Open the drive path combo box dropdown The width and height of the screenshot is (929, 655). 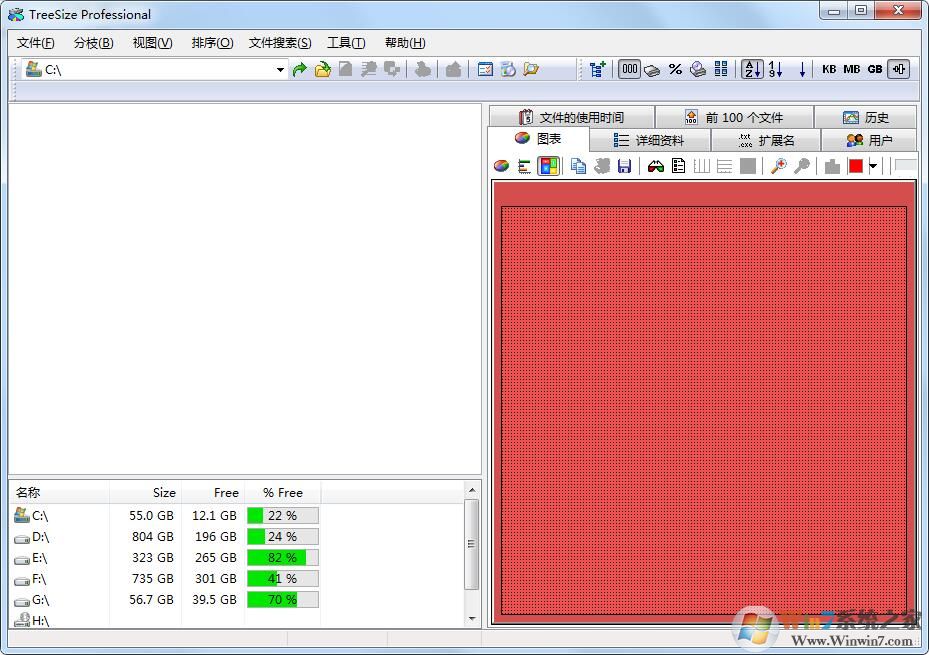point(281,69)
